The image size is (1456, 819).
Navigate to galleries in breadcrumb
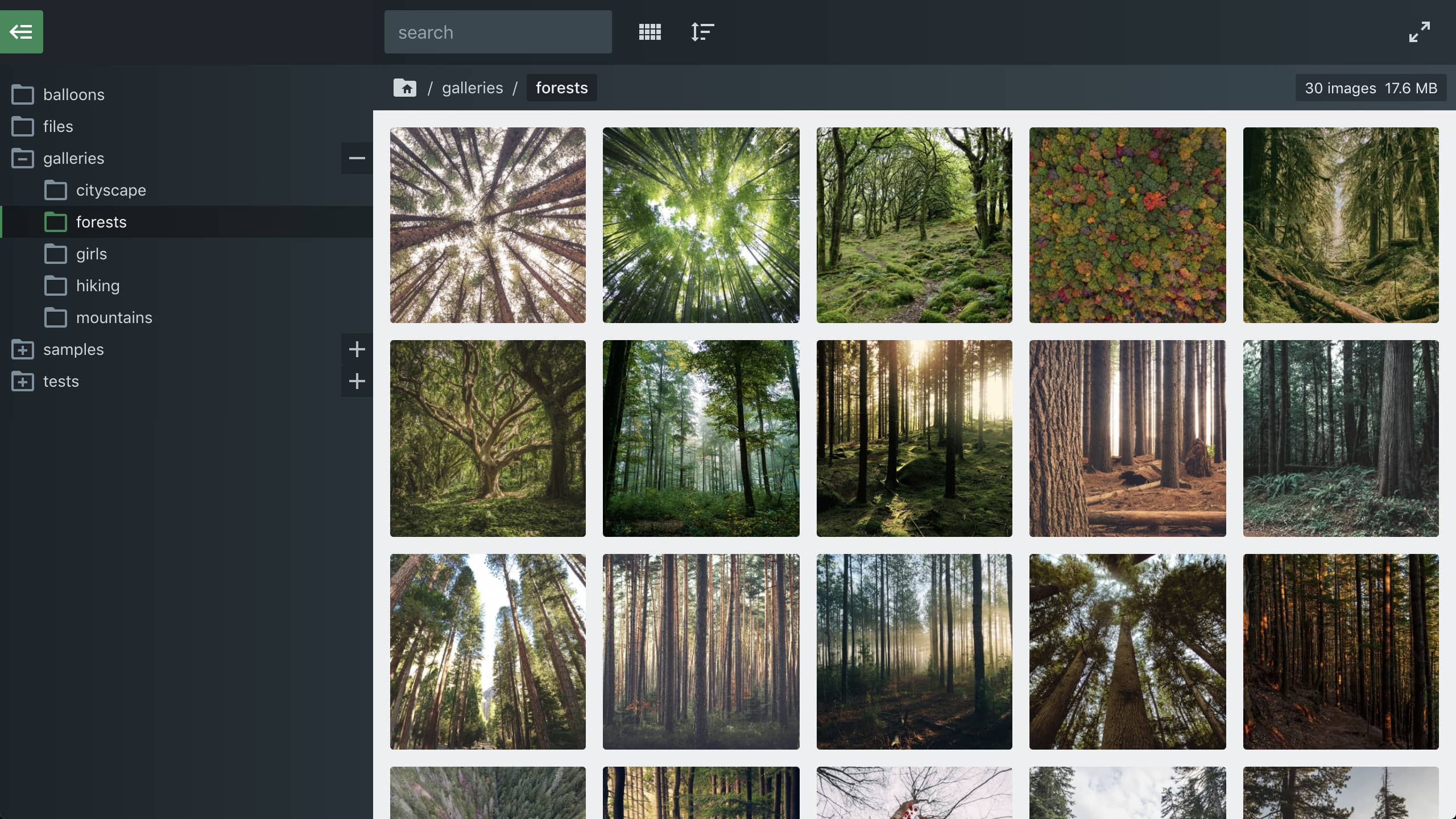[x=472, y=88]
